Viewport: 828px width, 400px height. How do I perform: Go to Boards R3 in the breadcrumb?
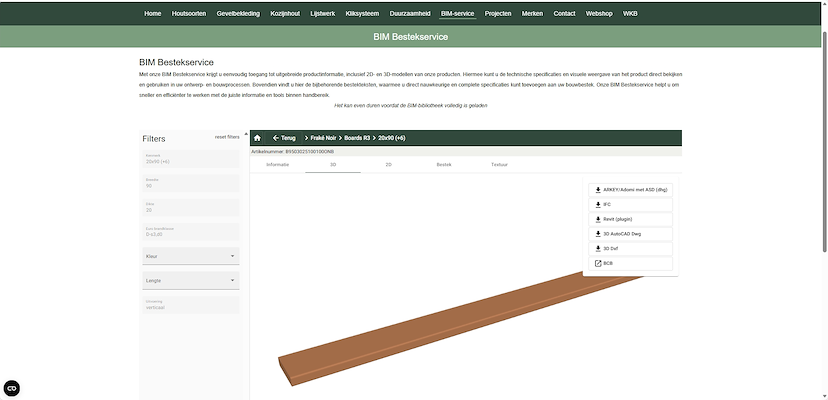pyautogui.click(x=355, y=137)
